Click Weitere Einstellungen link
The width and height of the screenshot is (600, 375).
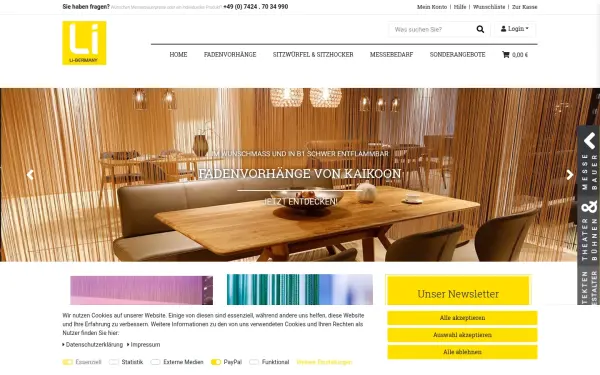[x=324, y=362]
